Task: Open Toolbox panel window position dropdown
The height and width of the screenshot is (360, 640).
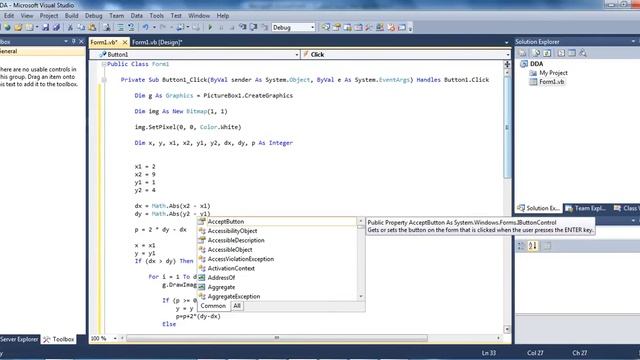Action: tap(66, 42)
